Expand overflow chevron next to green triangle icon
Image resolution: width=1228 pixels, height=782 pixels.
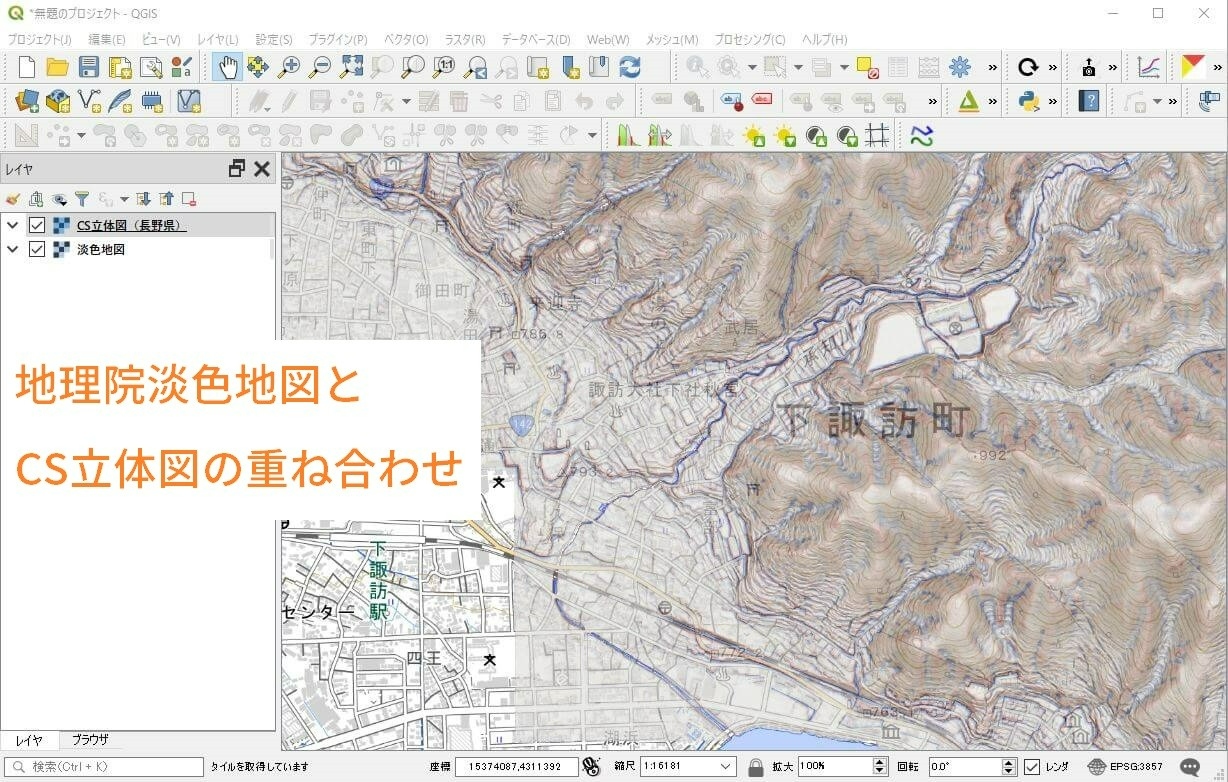(x=992, y=100)
